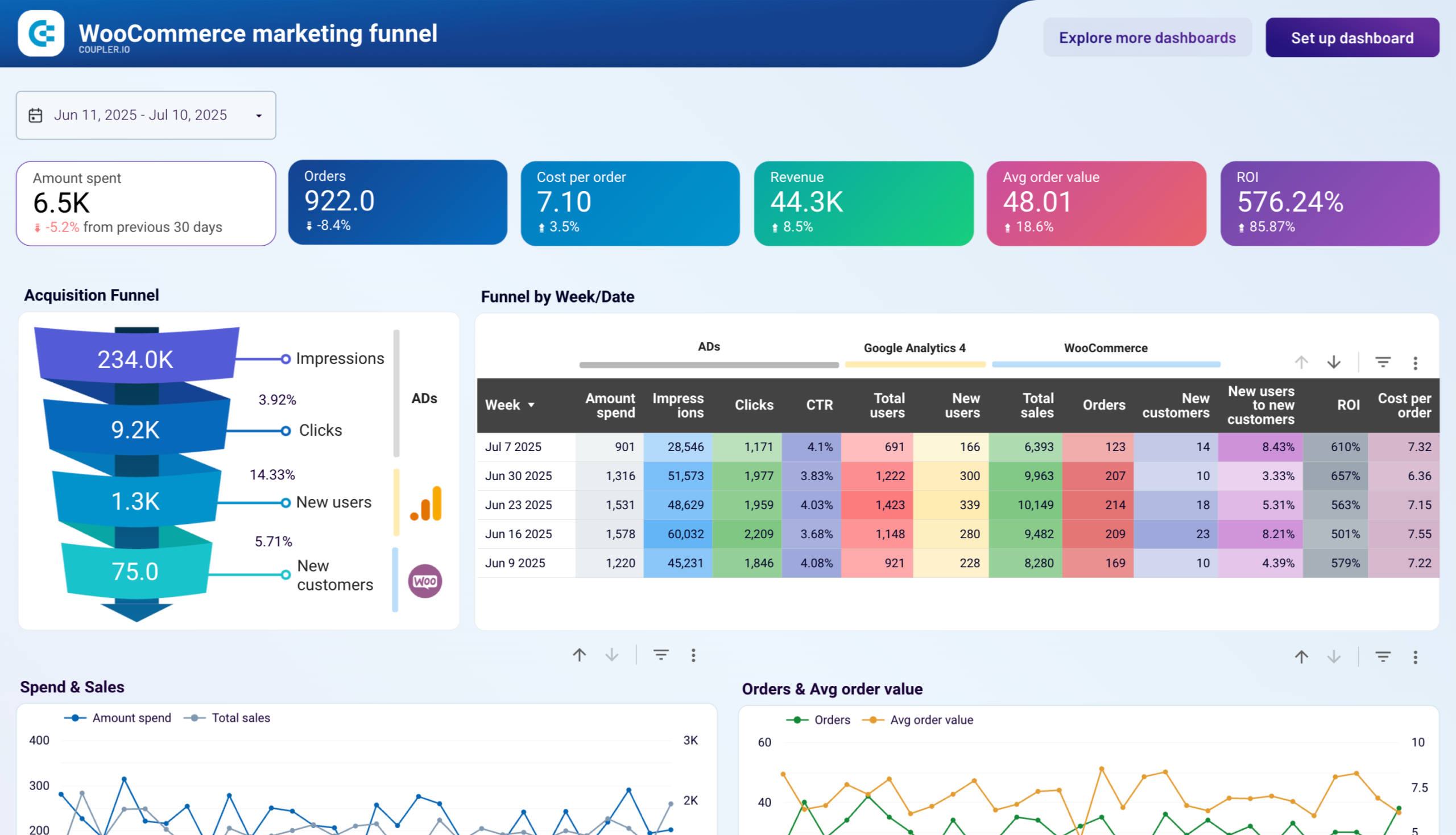Click the Set up dashboard button

tap(1352, 38)
